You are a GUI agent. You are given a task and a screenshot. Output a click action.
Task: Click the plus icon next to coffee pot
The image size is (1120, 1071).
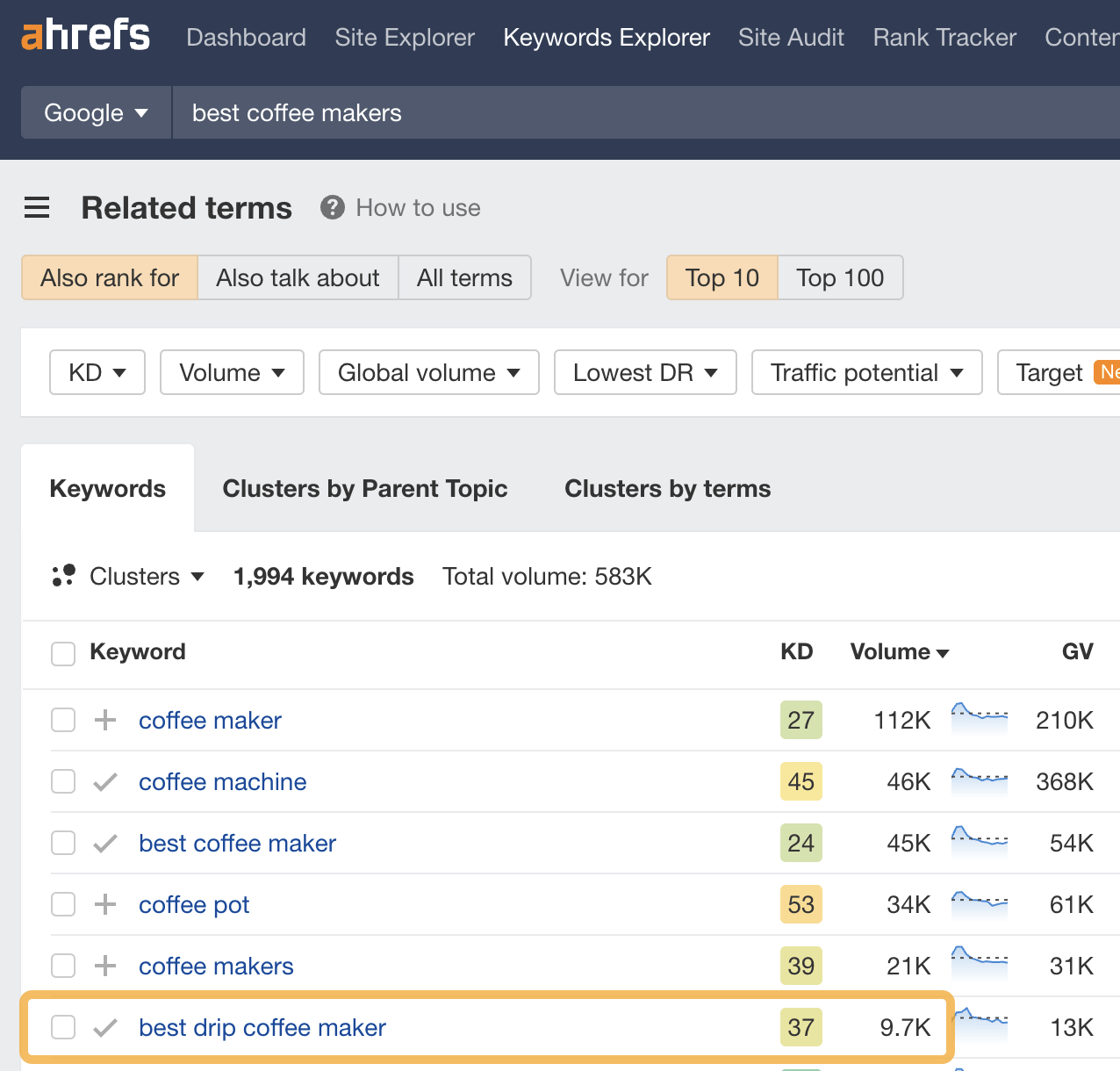click(104, 904)
